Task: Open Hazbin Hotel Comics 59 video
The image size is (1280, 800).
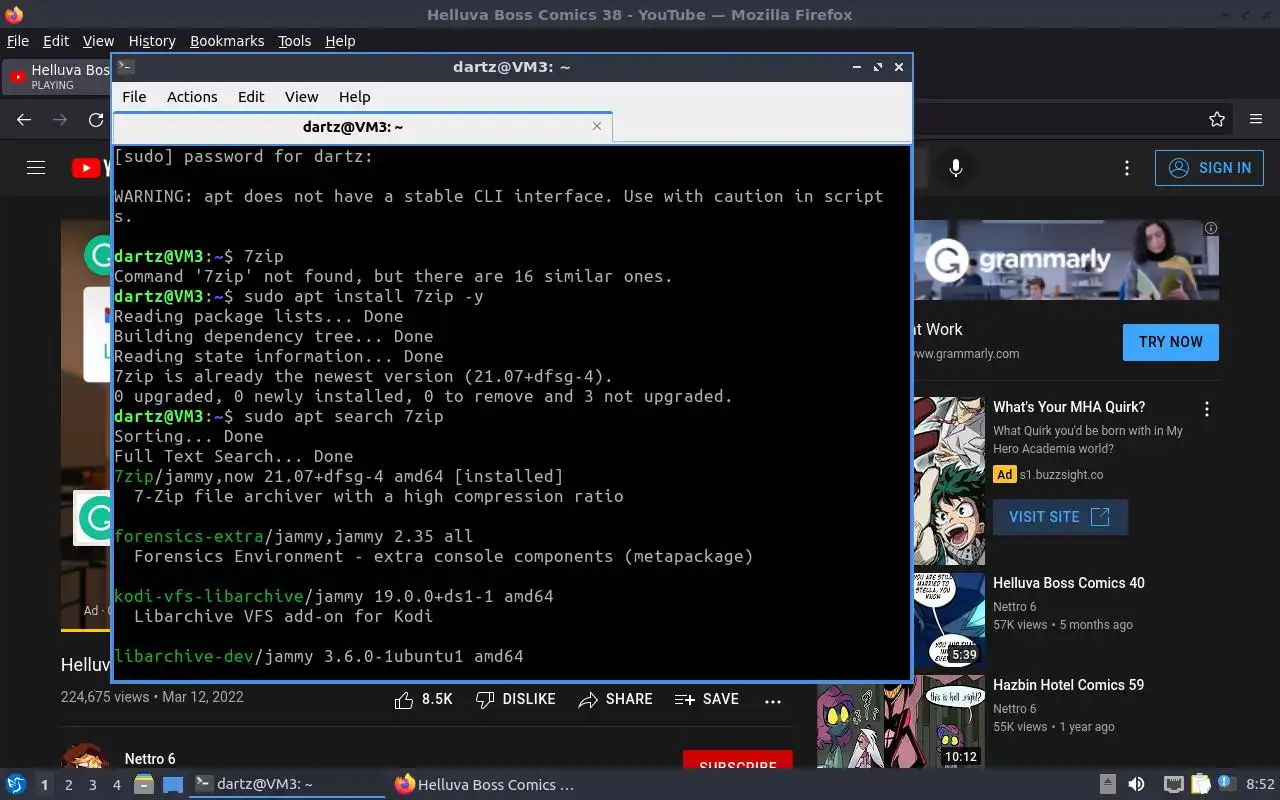Action: tap(1068, 685)
